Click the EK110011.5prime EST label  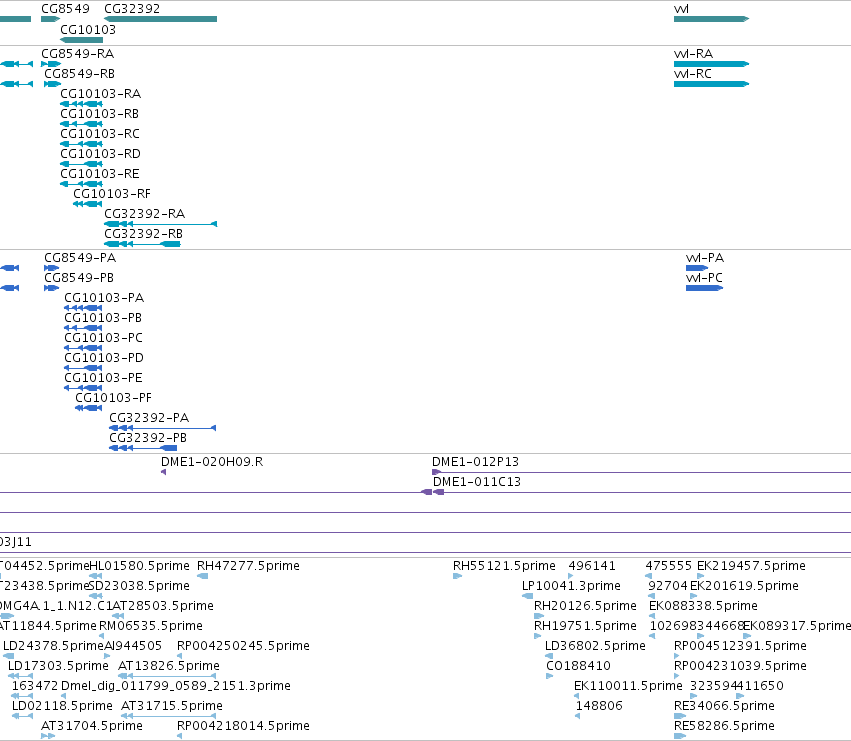(628, 686)
